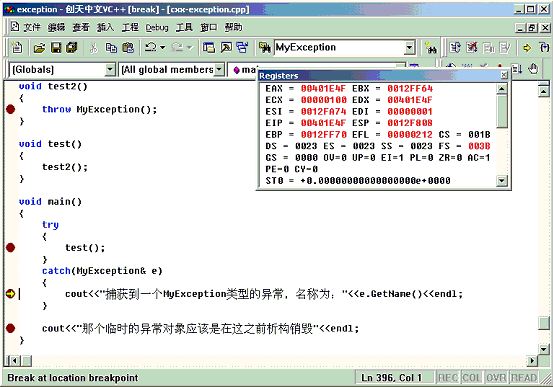Open the 编辑 menu
This screenshot has width=553, height=387.
pyautogui.click(x=56, y=27)
